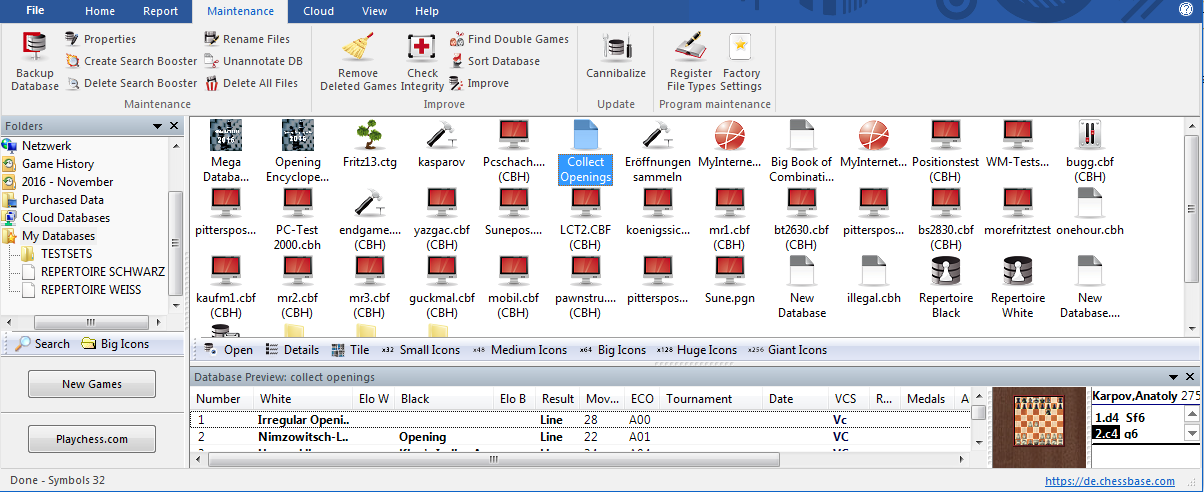Click the Backup Database icon
The image size is (1204, 492).
point(35,61)
